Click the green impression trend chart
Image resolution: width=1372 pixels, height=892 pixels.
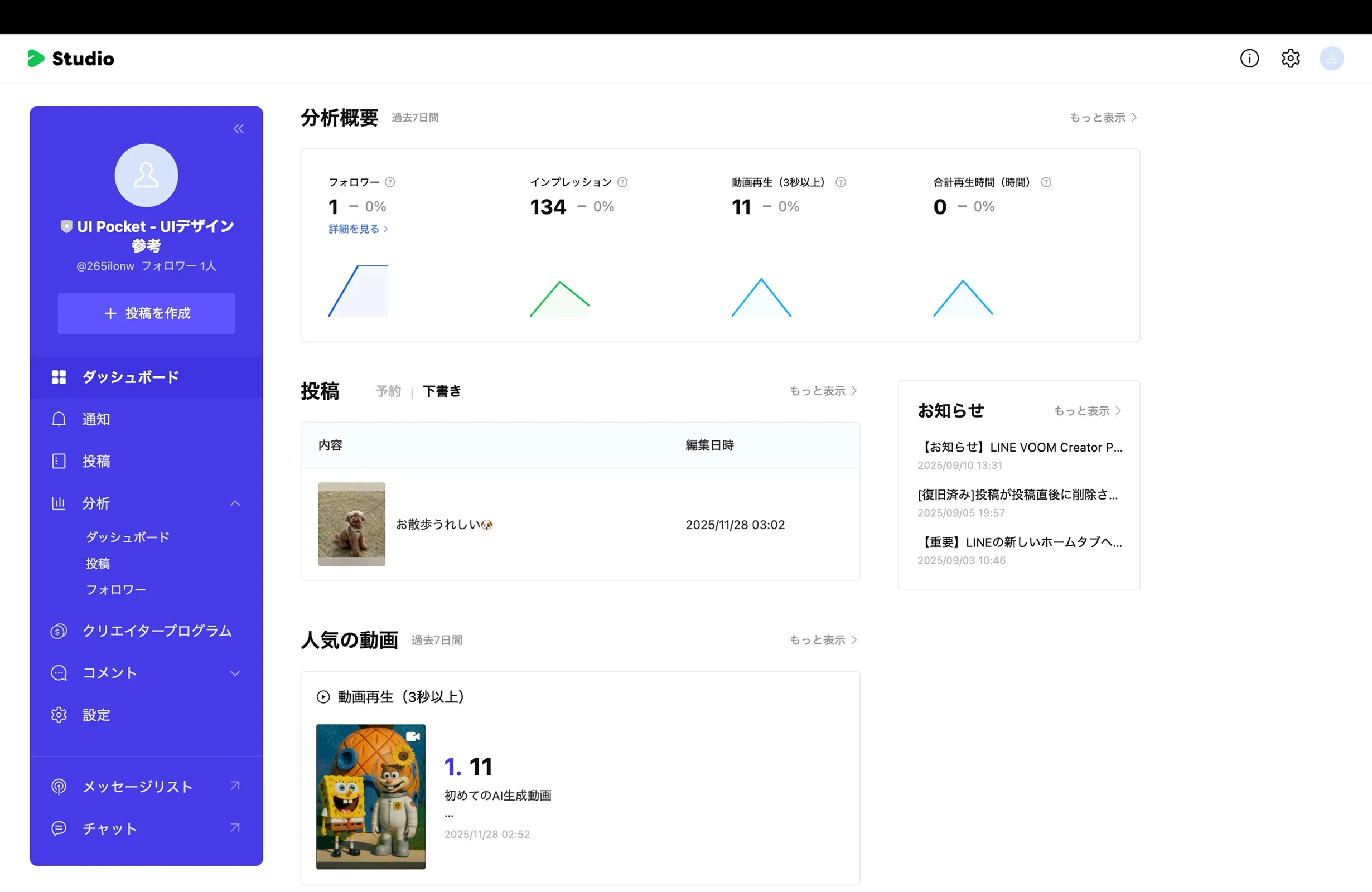559,298
